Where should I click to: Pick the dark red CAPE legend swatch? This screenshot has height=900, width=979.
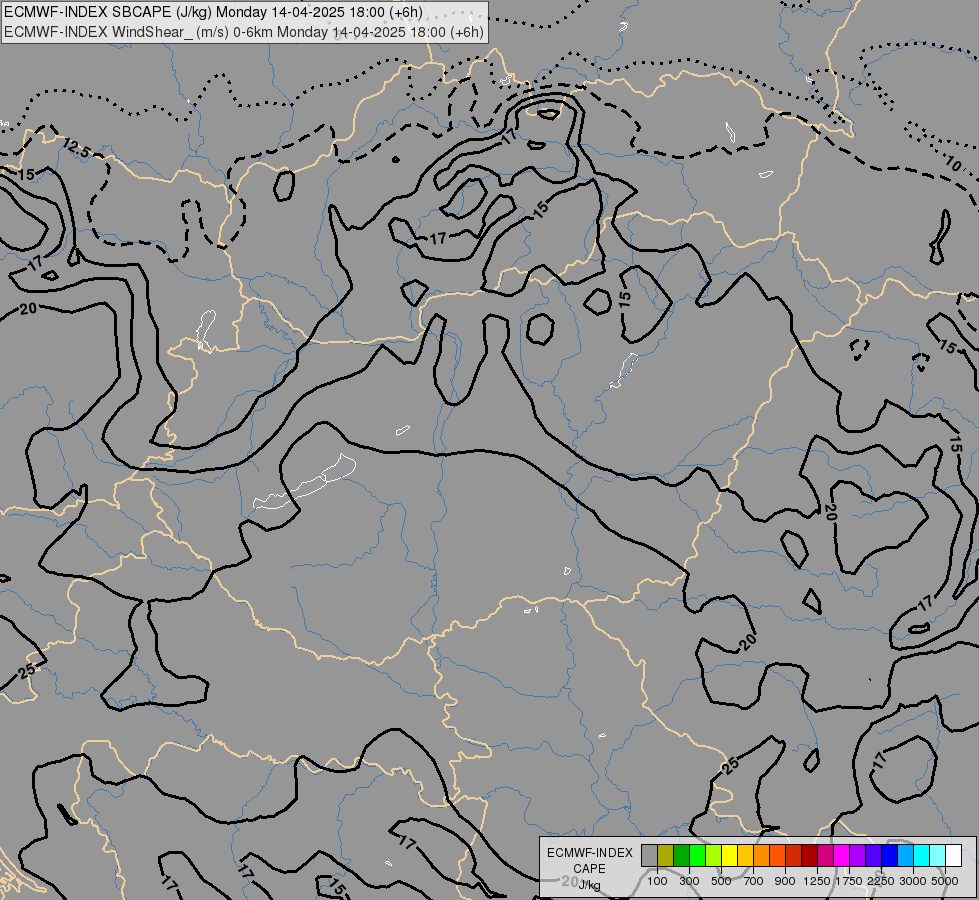(809, 855)
